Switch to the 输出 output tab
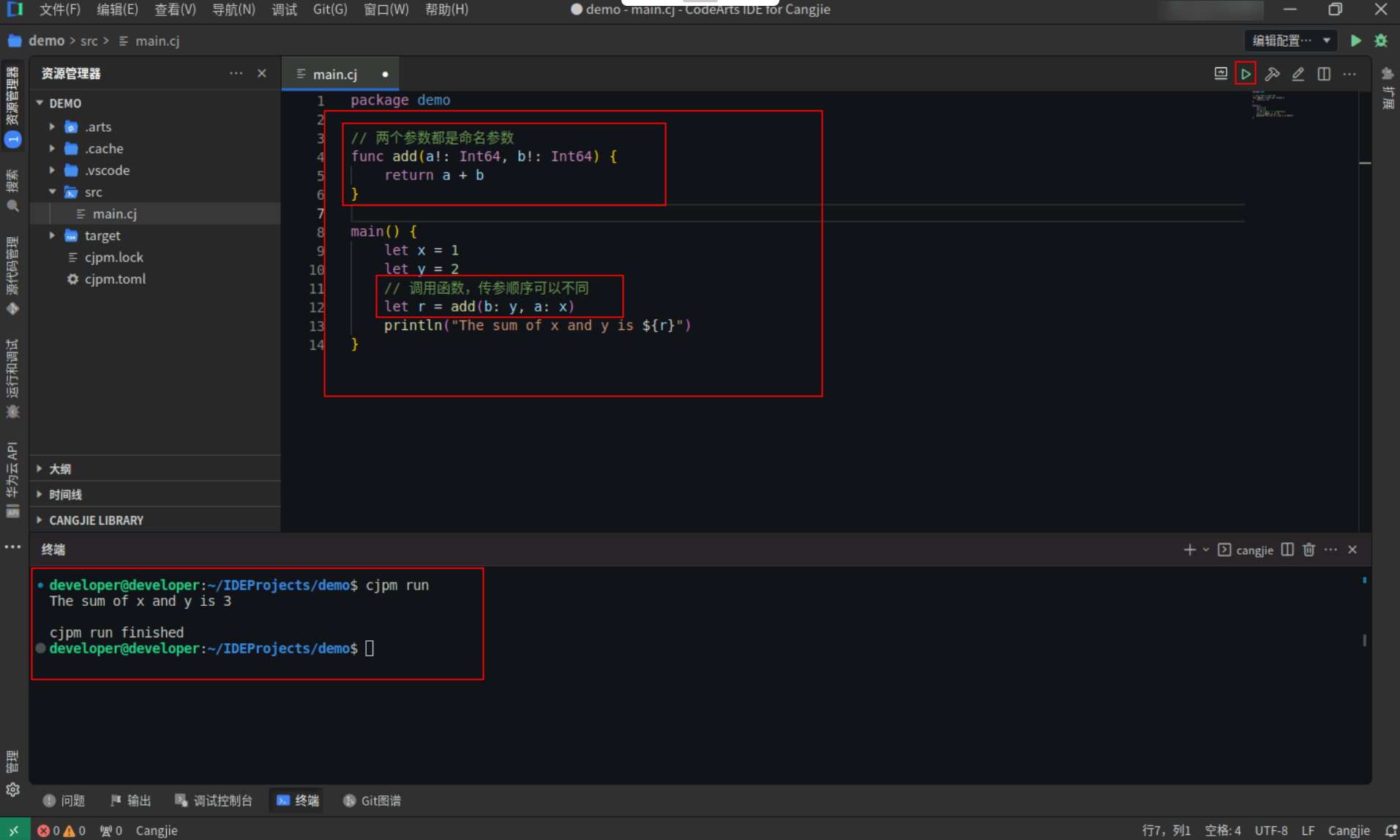Screen dimensions: 1400x840 click(x=130, y=800)
